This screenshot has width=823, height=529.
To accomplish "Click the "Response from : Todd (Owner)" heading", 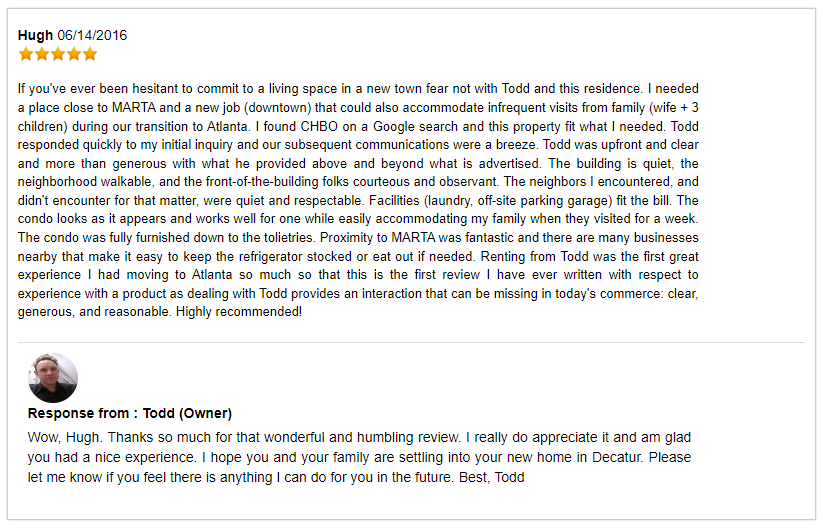I will [x=130, y=413].
